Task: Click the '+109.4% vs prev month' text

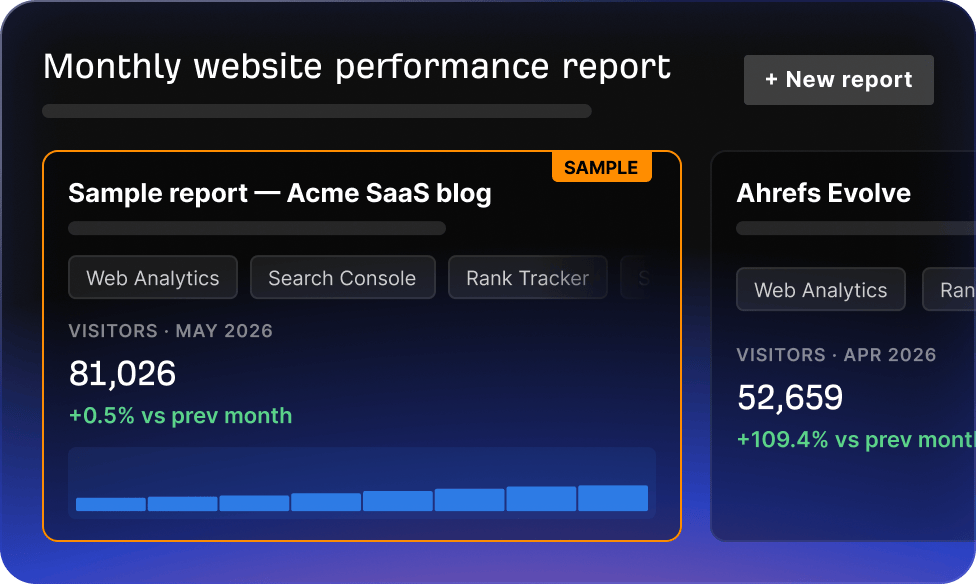Action: 856,440
